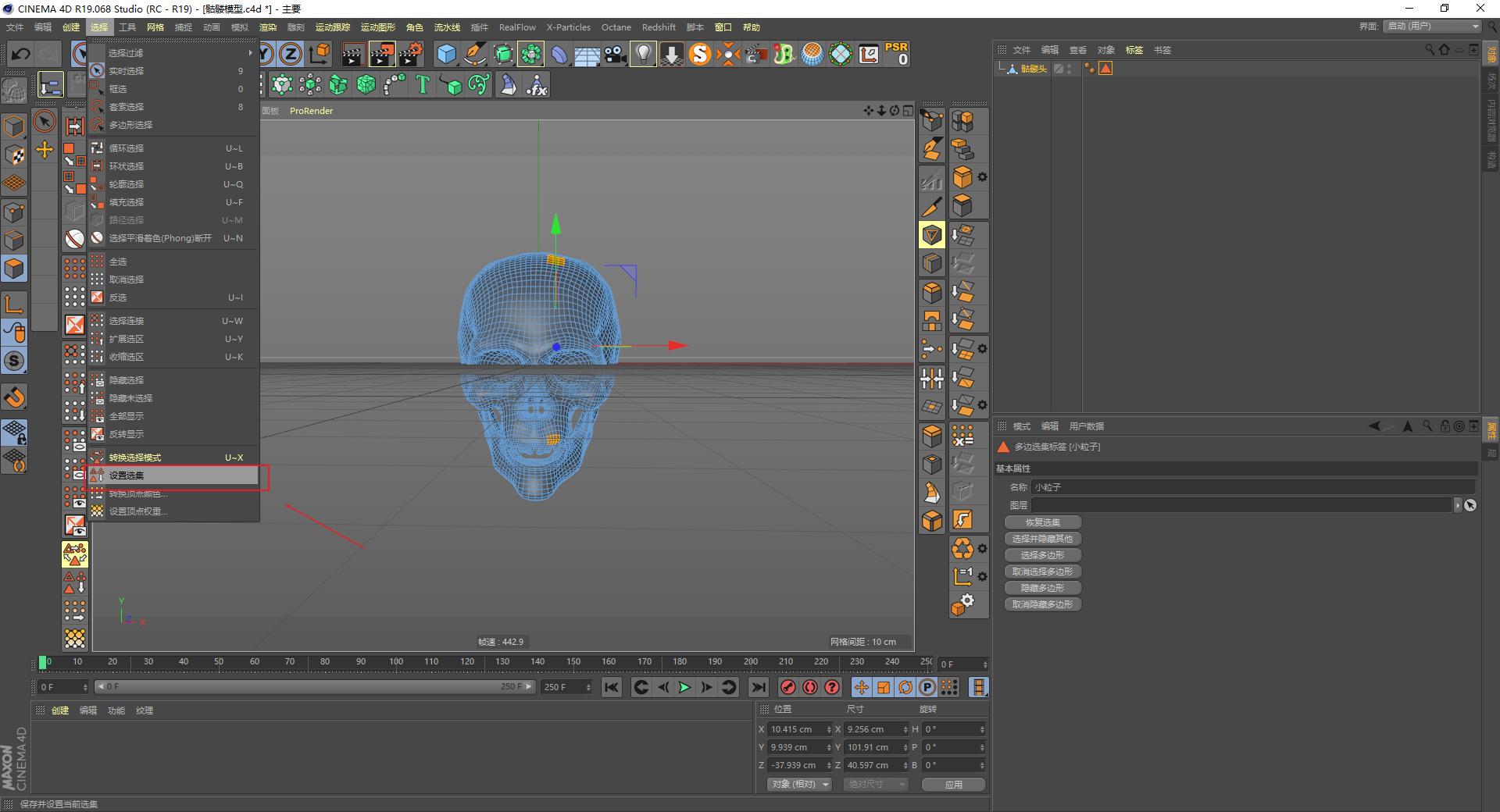Screen dimensions: 1500x812
Task: Open the 对象(相对) coordinate mode dropdown
Action: click(798, 785)
